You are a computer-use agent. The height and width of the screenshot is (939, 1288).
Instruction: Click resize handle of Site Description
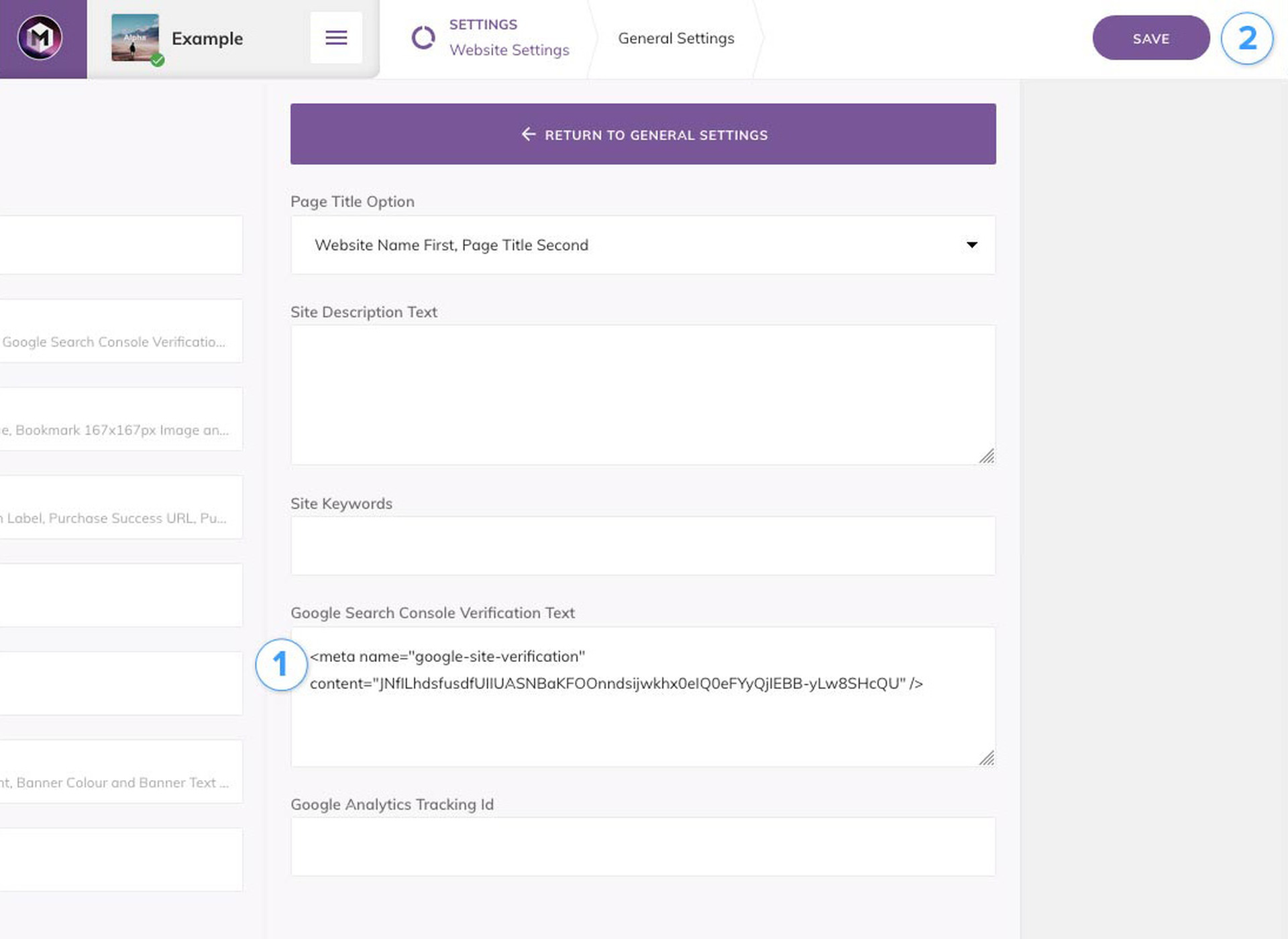[986, 456]
